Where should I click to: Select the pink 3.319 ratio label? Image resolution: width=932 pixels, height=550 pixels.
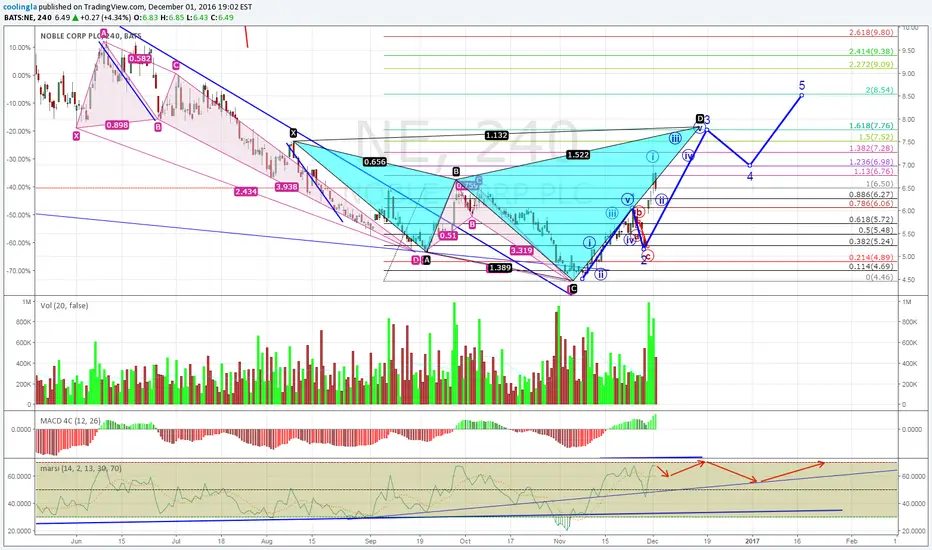click(x=521, y=250)
